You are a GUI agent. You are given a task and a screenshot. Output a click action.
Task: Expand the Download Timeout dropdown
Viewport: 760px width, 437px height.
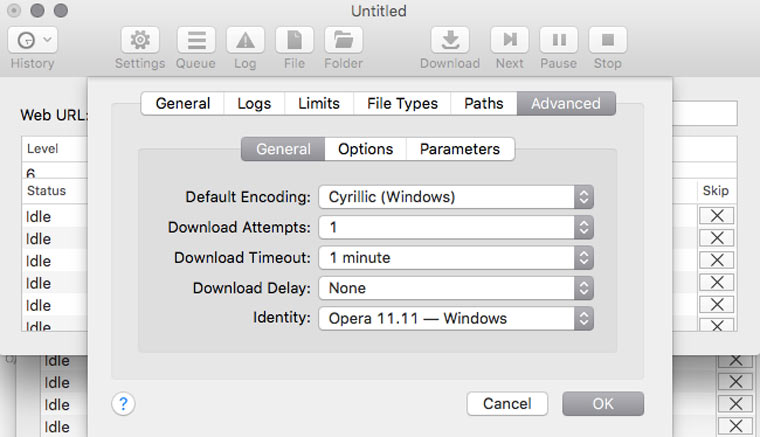[456, 258]
